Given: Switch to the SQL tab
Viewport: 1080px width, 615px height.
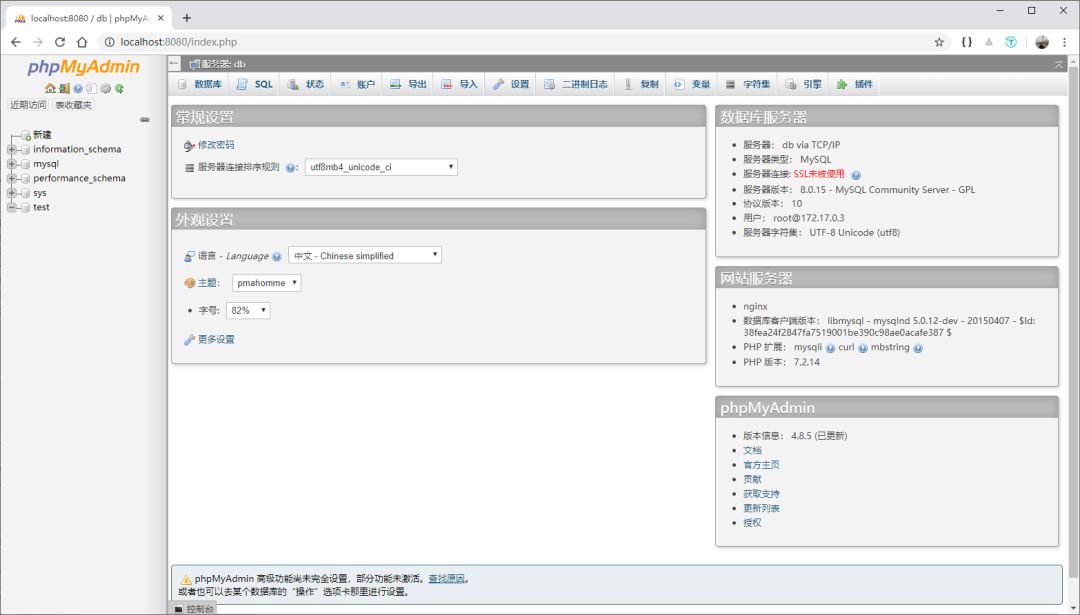Looking at the screenshot, I should tap(255, 84).
